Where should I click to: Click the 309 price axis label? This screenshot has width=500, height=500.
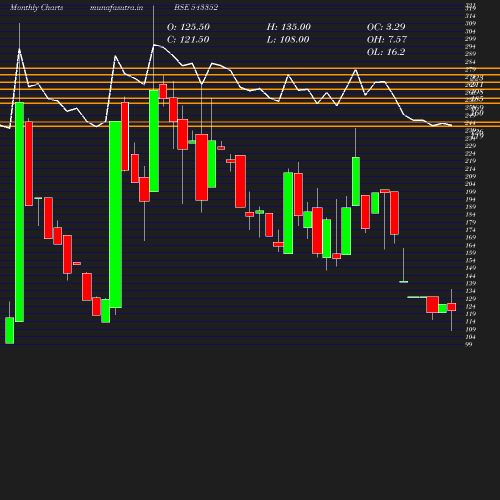470,24
